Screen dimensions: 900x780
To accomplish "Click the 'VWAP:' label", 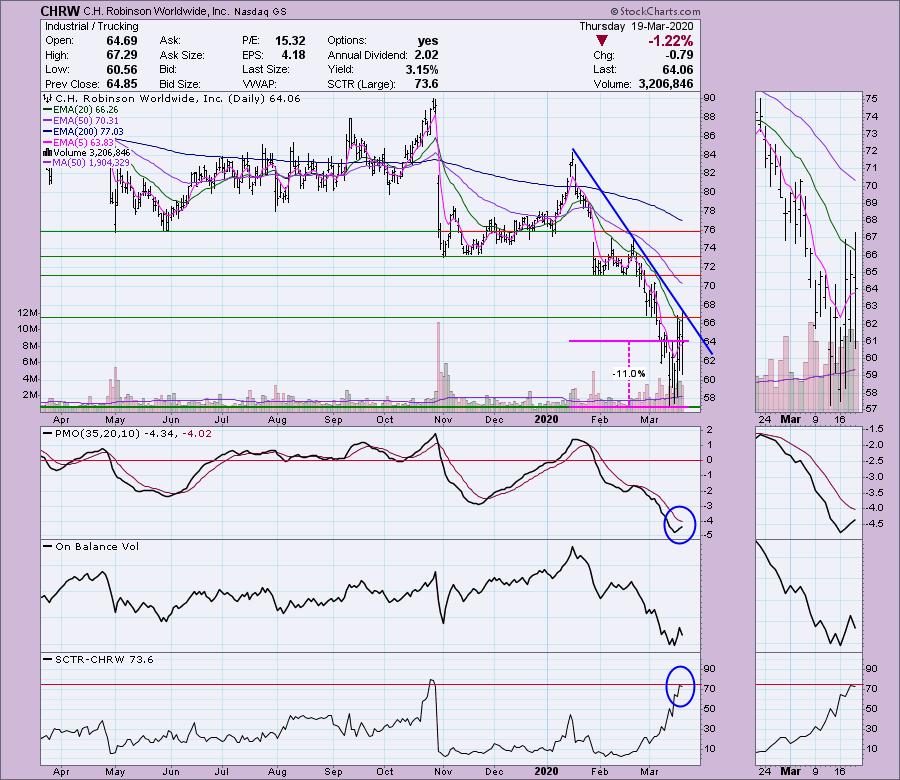I will pos(259,84).
